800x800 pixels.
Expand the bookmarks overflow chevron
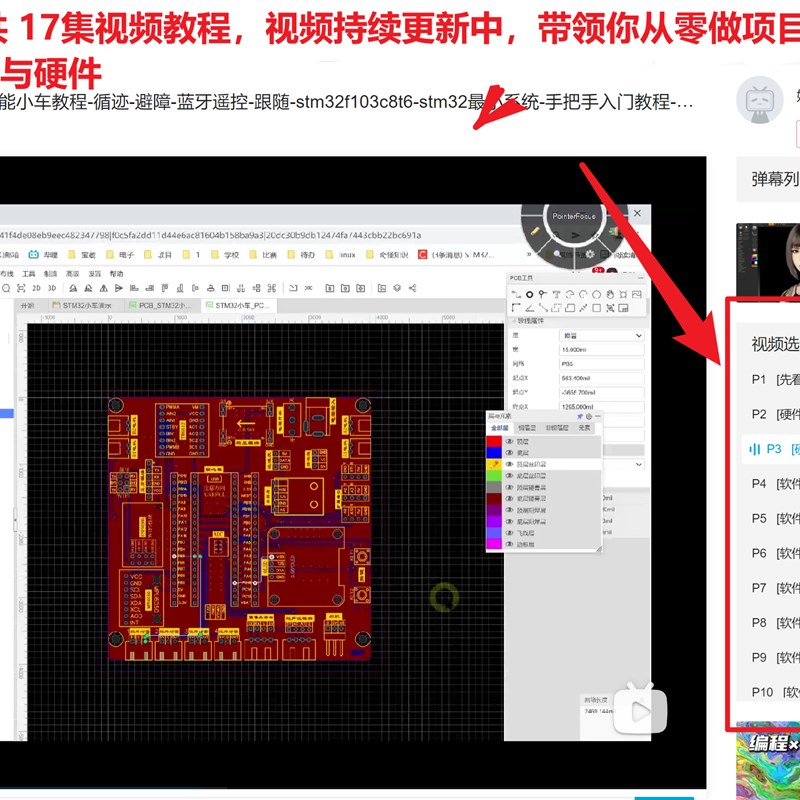pyautogui.click(x=529, y=254)
